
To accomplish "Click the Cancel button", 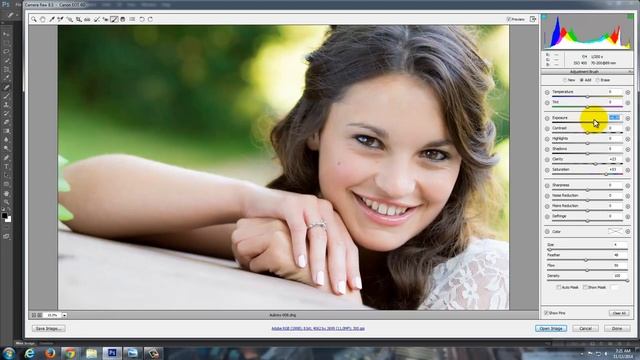I will click(585, 328).
